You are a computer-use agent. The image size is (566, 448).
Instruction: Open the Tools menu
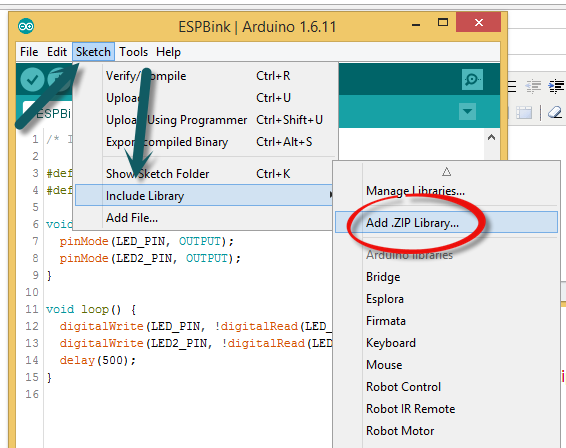point(134,52)
